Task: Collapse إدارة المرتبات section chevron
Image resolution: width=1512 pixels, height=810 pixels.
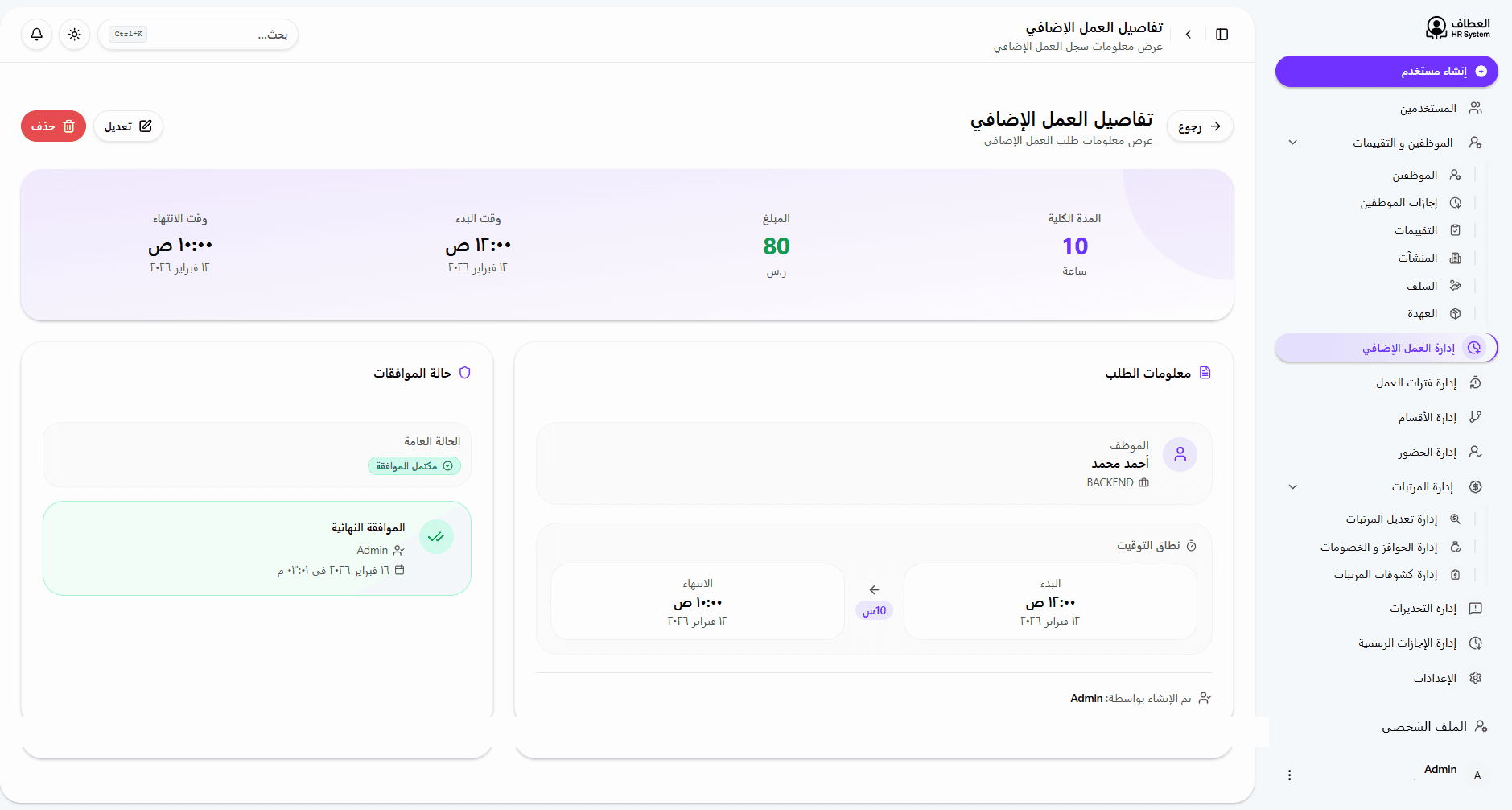Action: [x=1292, y=487]
